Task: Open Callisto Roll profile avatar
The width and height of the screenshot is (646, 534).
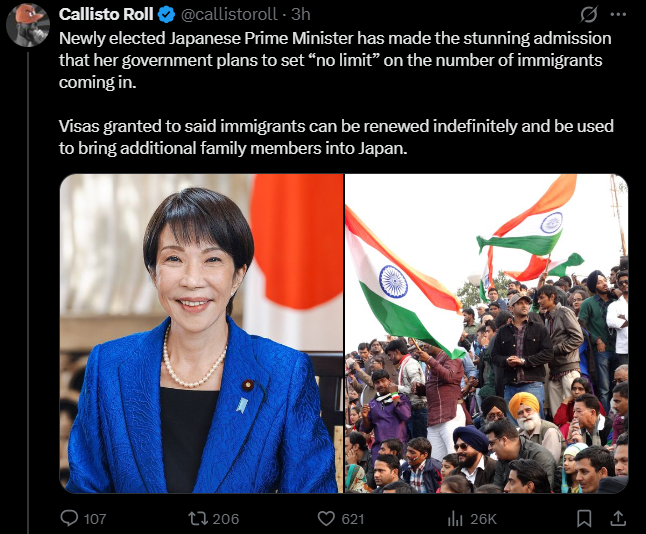Action: [x=28, y=25]
